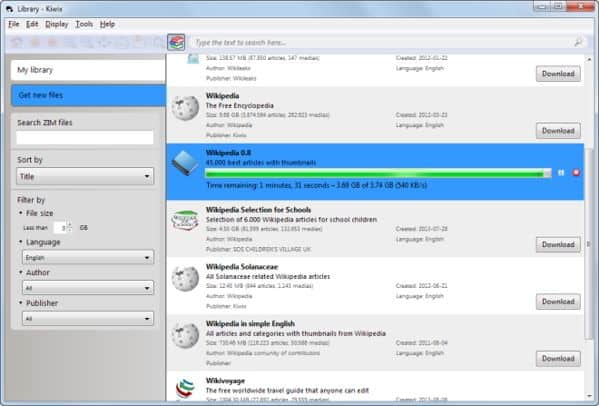
Task: Open the Display menu
Action: click(x=57, y=24)
